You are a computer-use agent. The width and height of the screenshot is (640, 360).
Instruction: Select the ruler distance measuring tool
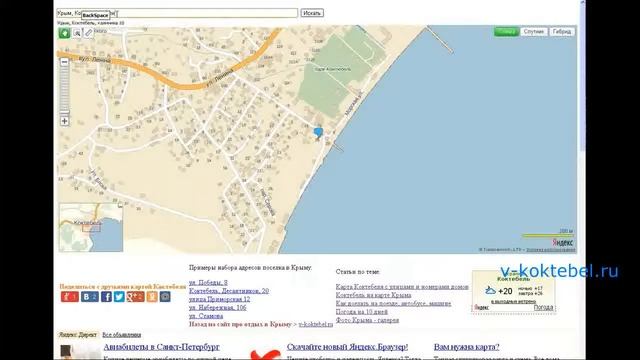[89, 33]
